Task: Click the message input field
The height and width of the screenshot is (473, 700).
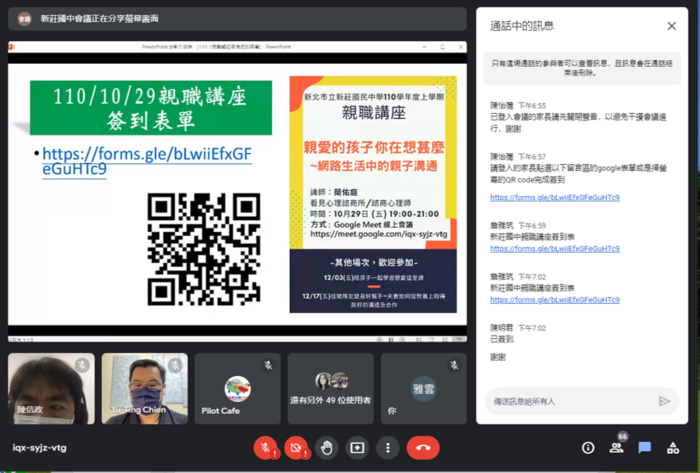Action: 572,401
